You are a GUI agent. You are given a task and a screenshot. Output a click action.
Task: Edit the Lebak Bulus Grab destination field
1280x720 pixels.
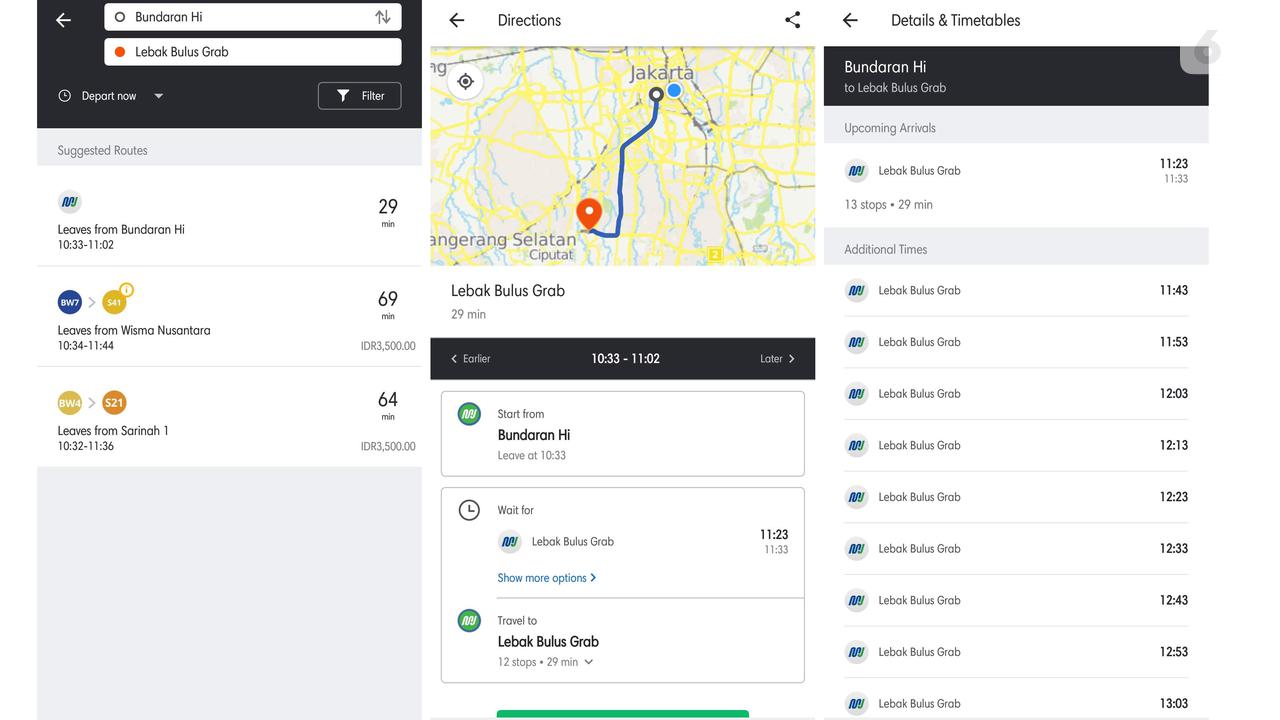252,52
